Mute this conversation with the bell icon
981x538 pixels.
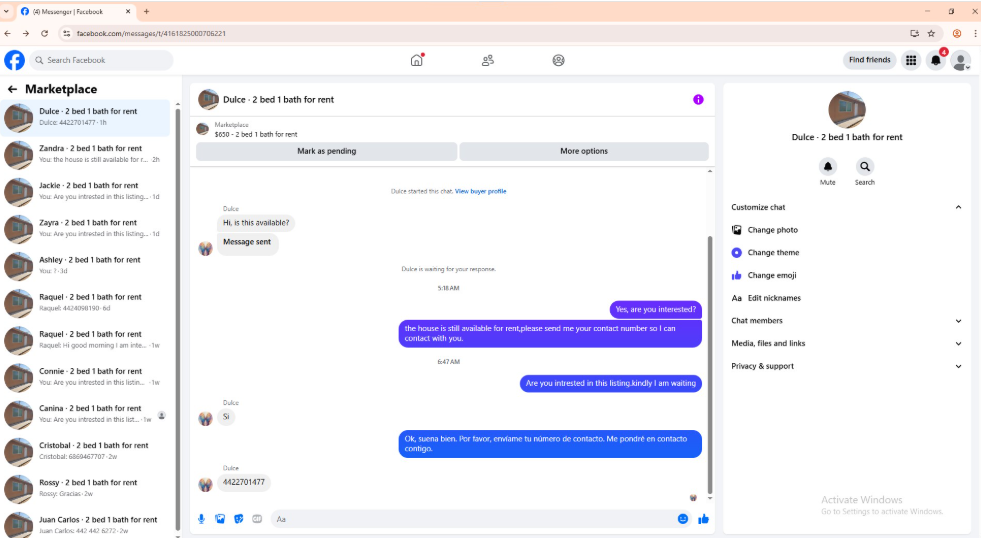click(828, 166)
